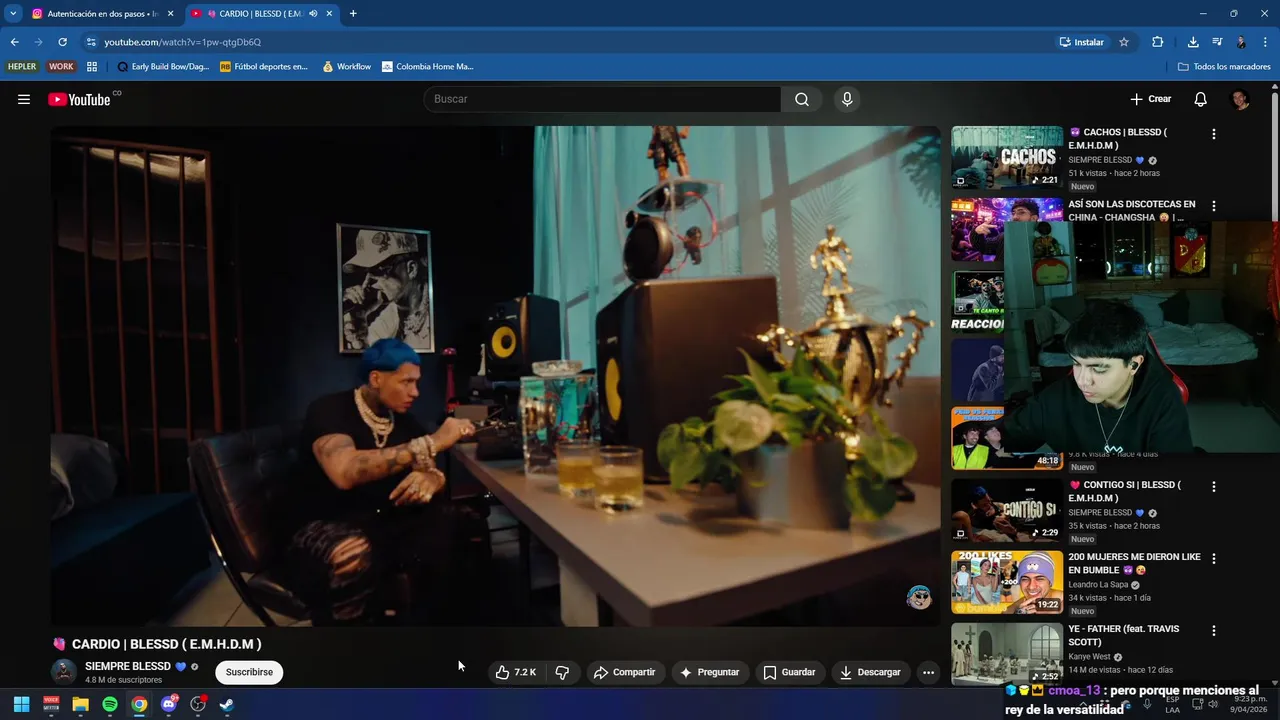Open the Workflow bookmark
This screenshot has height=720, width=1280.
pyautogui.click(x=346, y=67)
